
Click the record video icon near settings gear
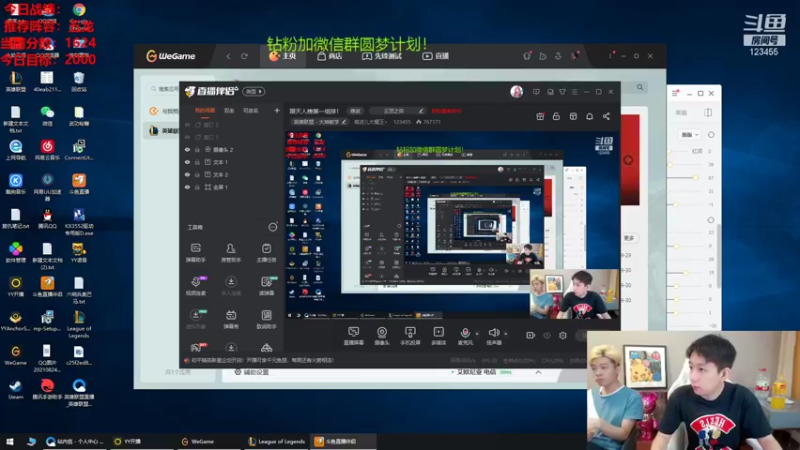pos(531,335)
